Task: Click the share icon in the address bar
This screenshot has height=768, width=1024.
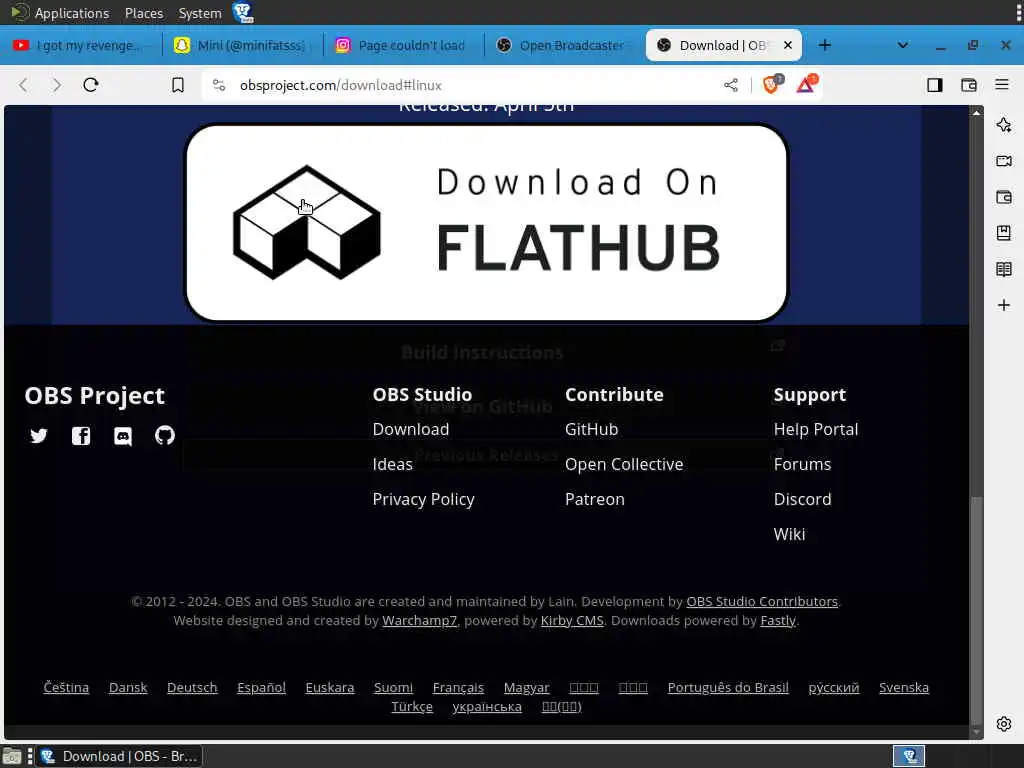Action: tap(731, 85)
